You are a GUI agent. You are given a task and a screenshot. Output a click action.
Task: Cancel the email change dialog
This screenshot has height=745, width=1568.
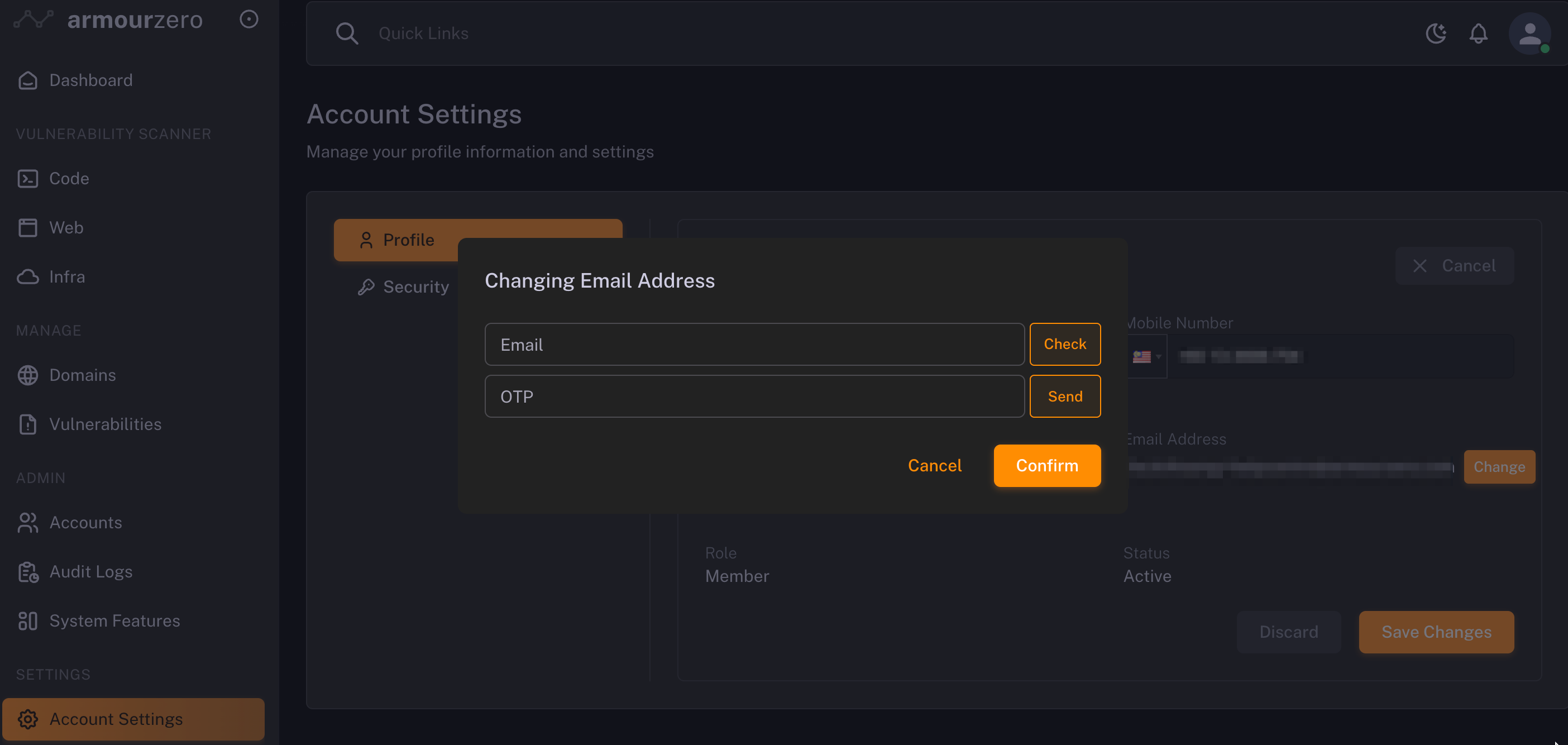pyautogui.click(x=934, y=466)
